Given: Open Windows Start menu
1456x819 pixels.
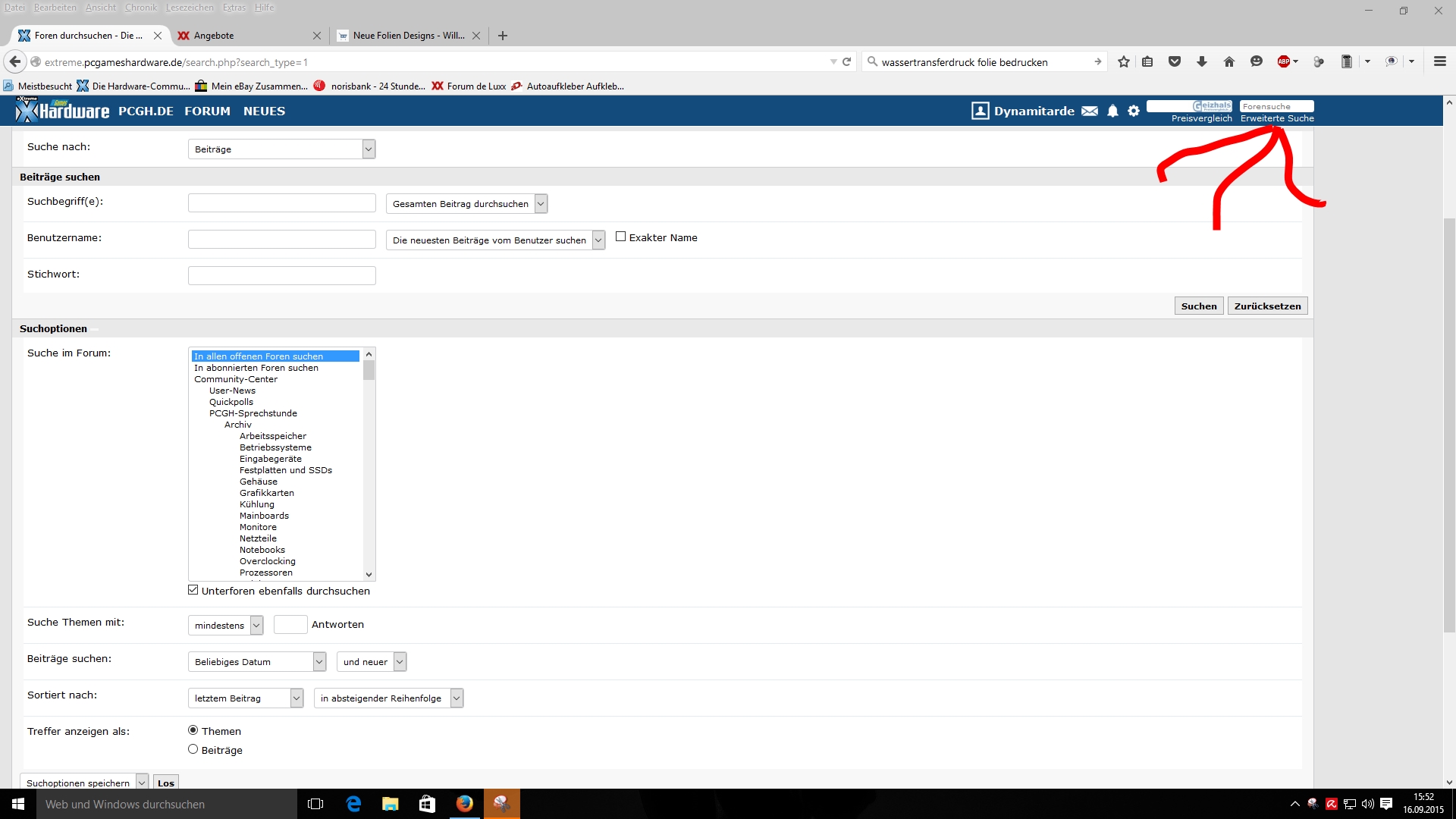Looking at the screenshot, I should pyautogui.click(x=18, y=804).
